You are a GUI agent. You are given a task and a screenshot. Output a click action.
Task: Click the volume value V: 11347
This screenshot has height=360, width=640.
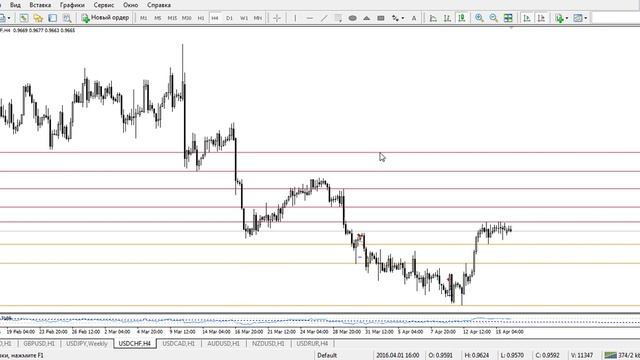pos(582,356)
